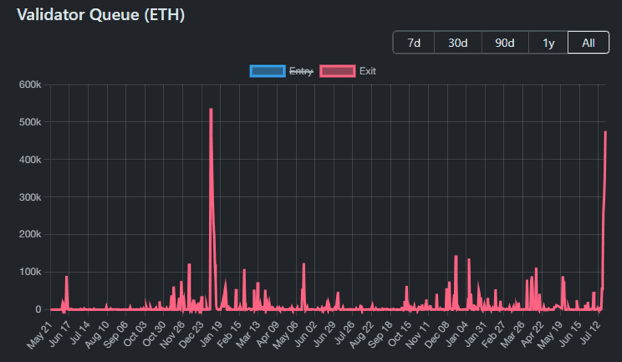The image size is (622, 362).
Task: Choose the 90d time range
Action: (505, 42)
